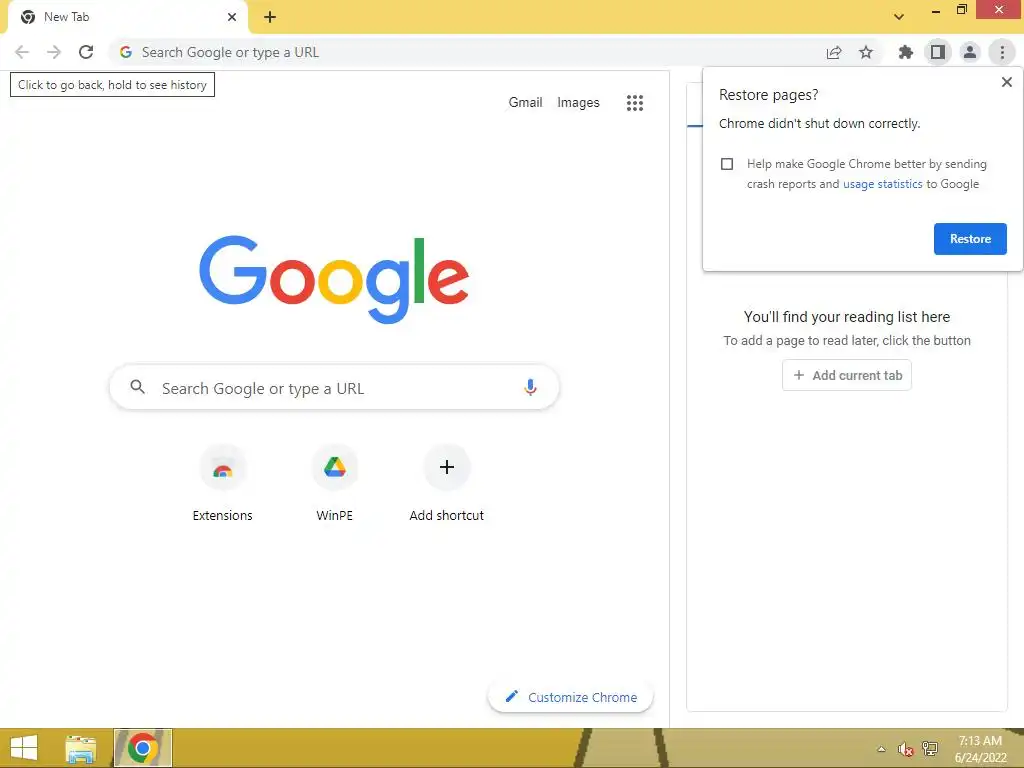Select the New Tab tab

pos(127,17)
